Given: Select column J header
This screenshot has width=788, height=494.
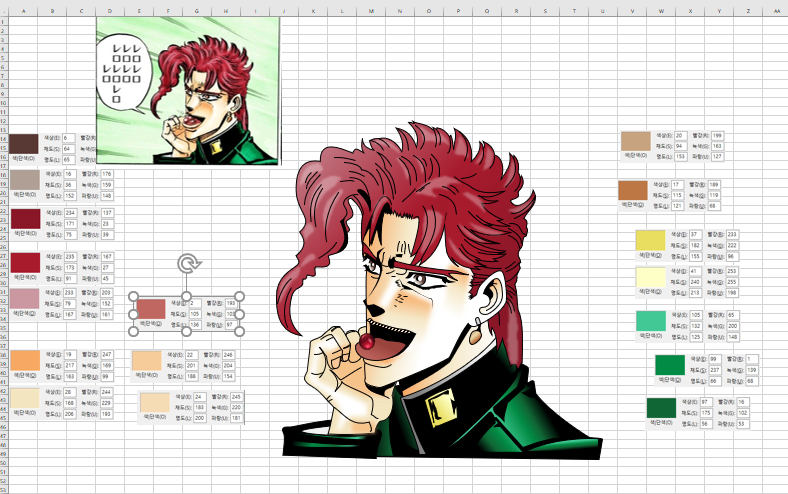Looking at the screenshot, I should 284,11.
